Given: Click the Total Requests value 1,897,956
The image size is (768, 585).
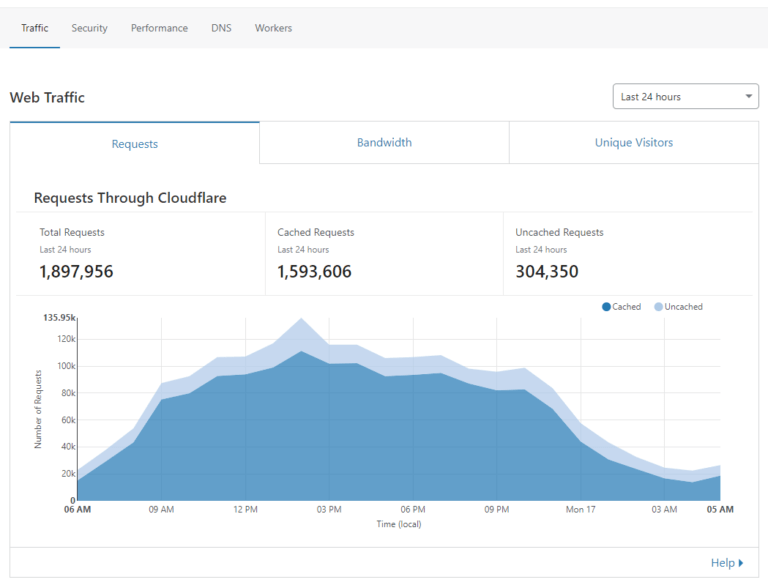Looking at the screenshot, I should pyautogui.click(x=76, y=271).
